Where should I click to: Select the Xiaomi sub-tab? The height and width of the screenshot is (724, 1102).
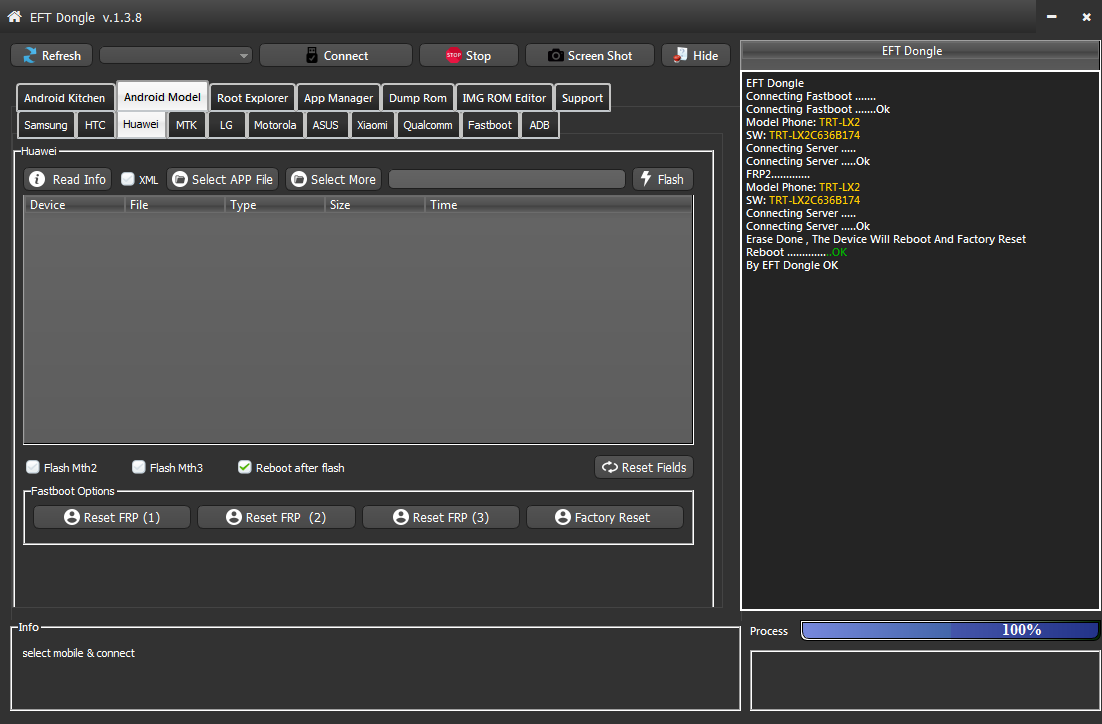[x=372, y=125]
